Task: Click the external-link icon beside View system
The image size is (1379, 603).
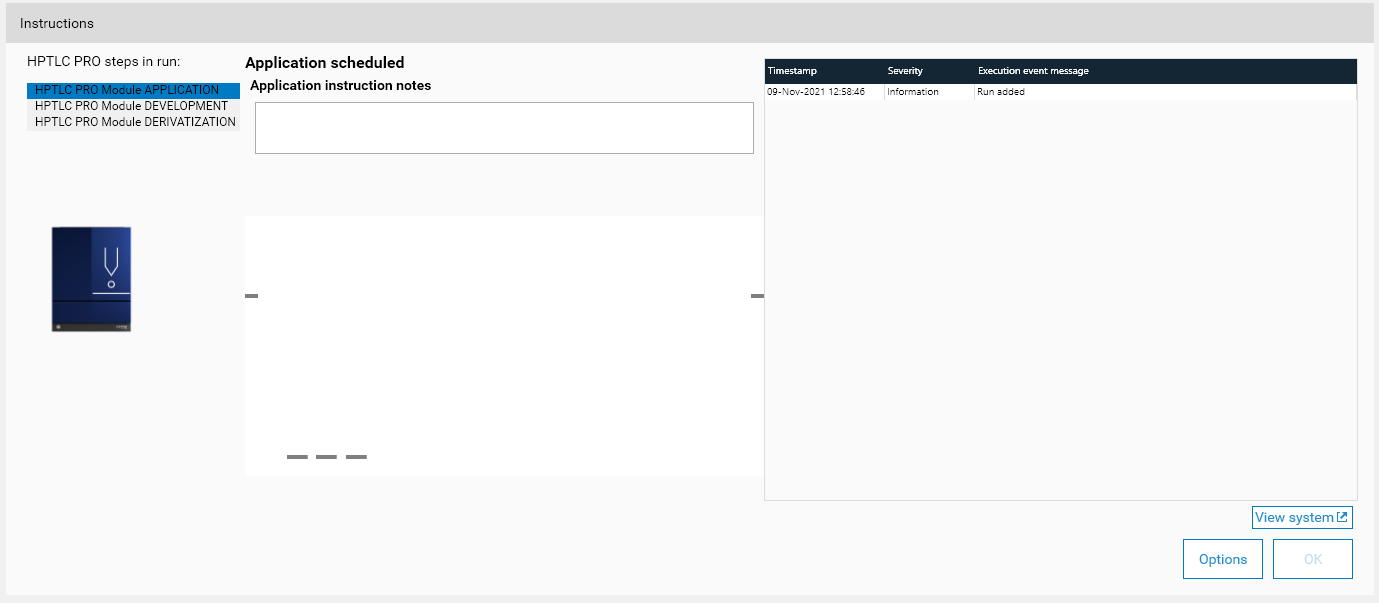Action: pos(1343,518)
